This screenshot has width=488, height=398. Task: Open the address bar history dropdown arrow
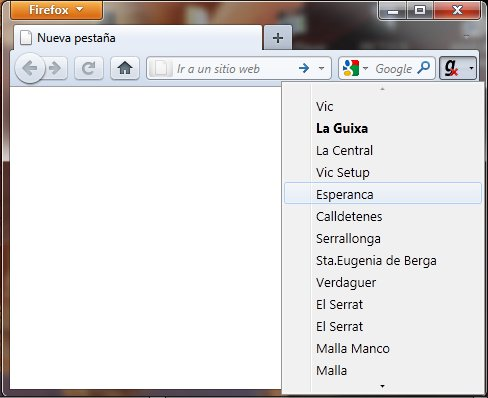coord(321,68)
